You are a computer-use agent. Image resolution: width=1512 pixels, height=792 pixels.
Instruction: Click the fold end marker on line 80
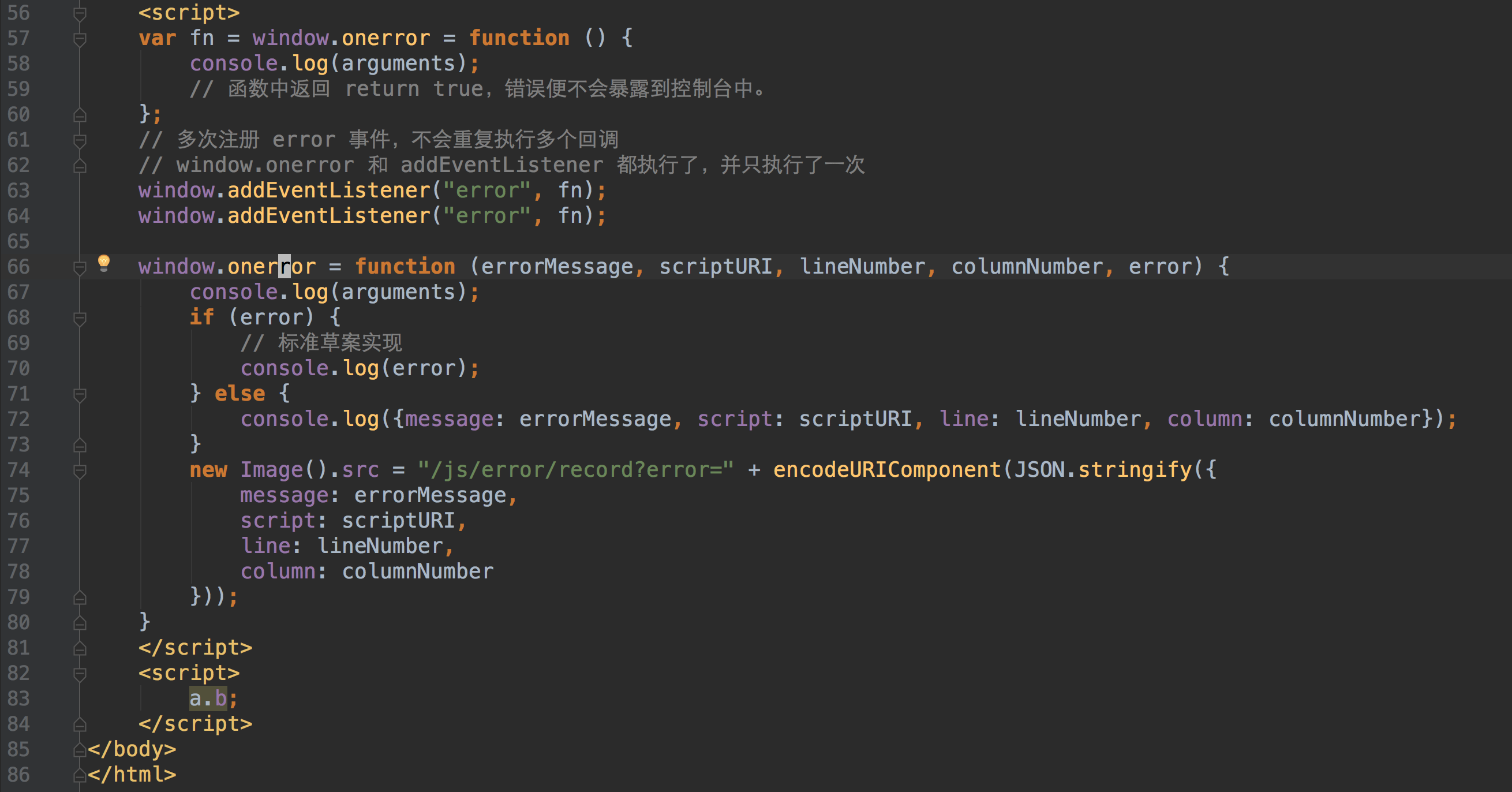coord(80,623)
